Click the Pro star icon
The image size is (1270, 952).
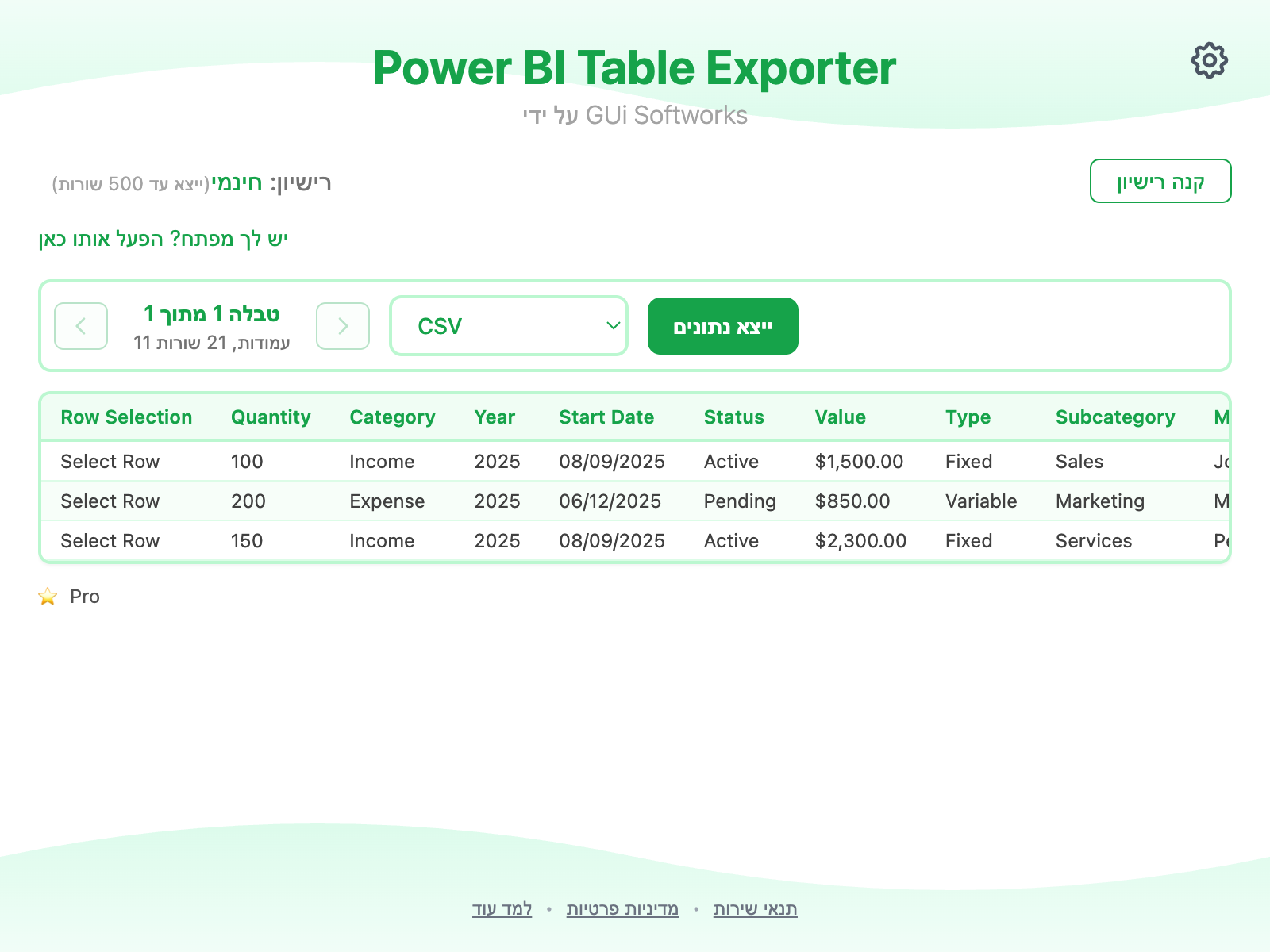tap(48, 597)
